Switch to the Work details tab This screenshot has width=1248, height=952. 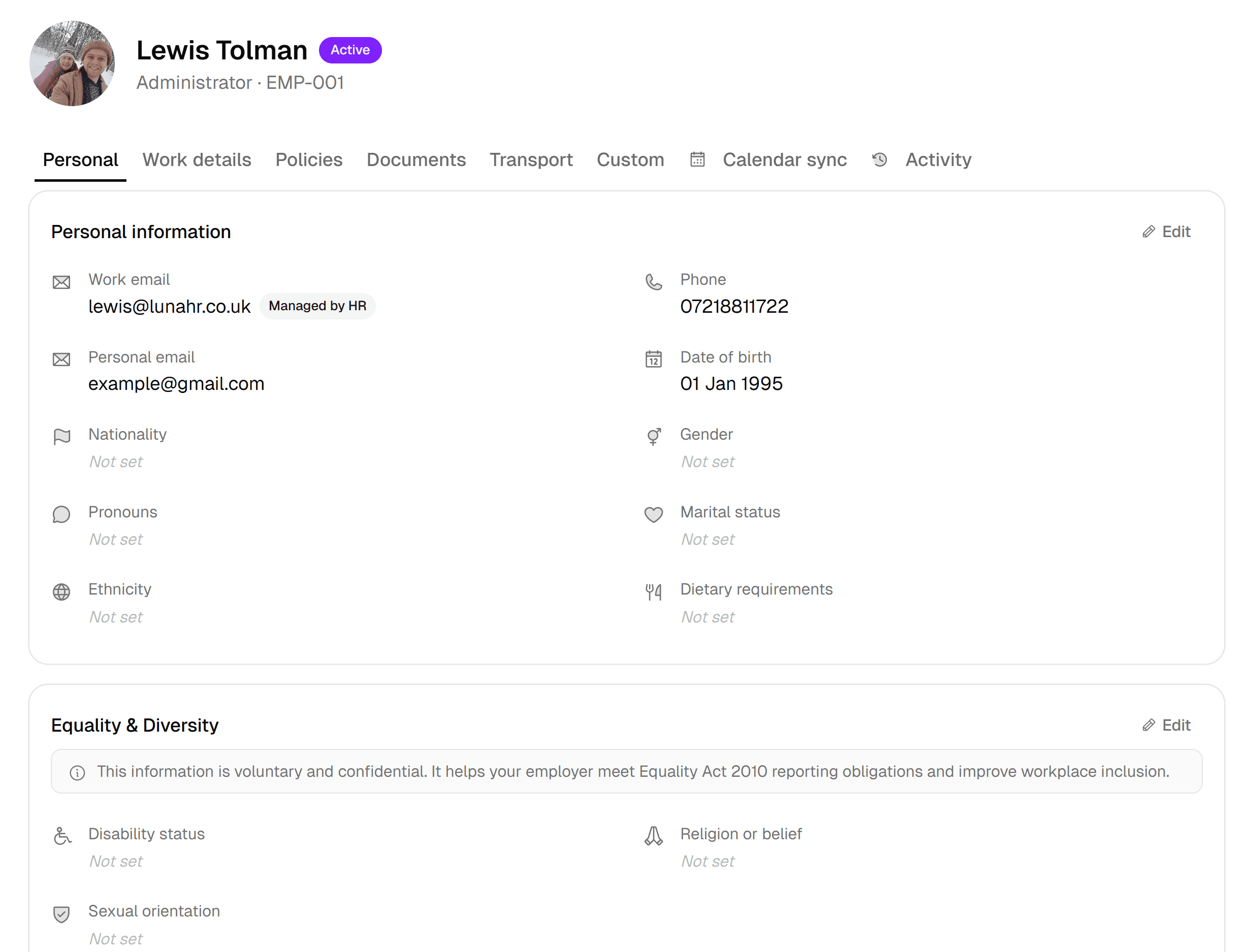197,160
